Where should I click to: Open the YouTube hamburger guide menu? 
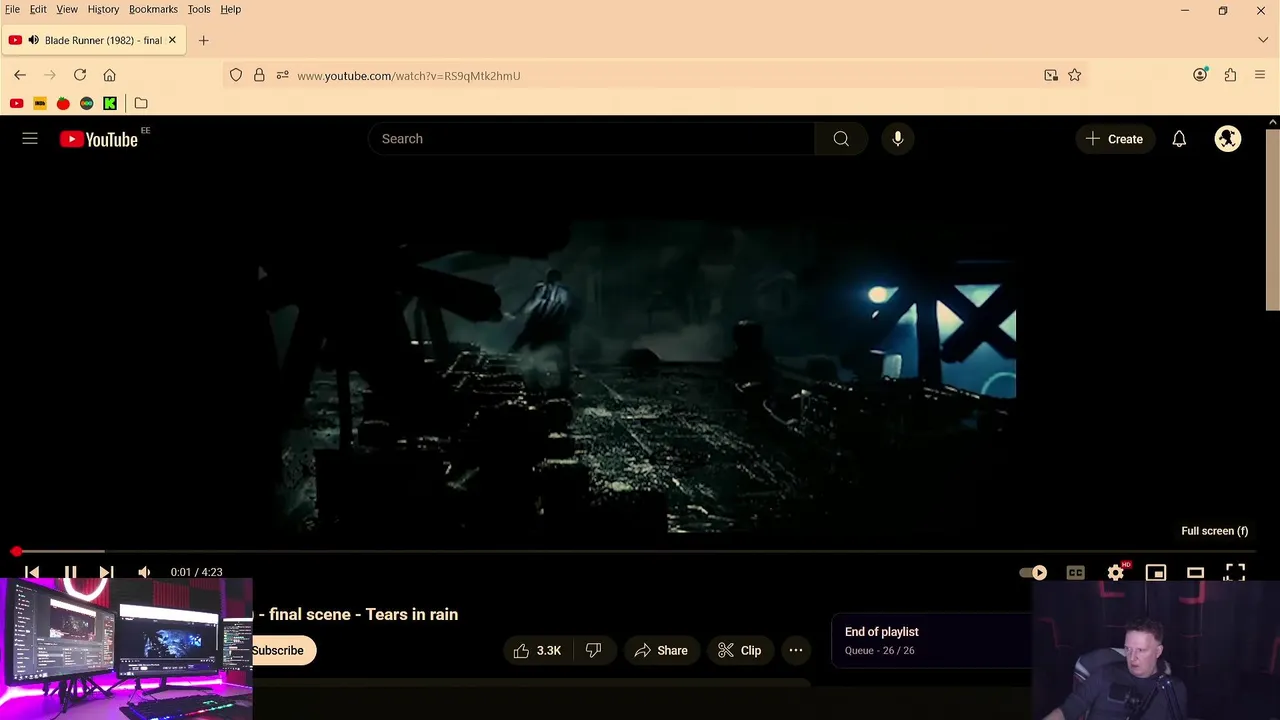[30, 139]
